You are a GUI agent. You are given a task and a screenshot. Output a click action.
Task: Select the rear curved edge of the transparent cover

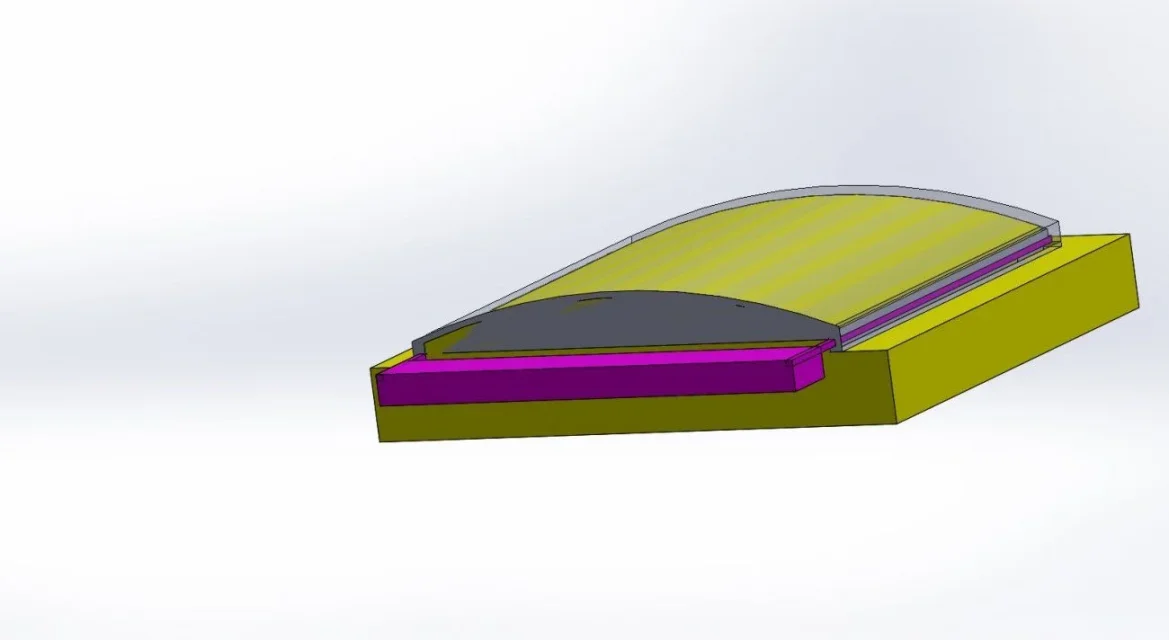tap(850, 186)
